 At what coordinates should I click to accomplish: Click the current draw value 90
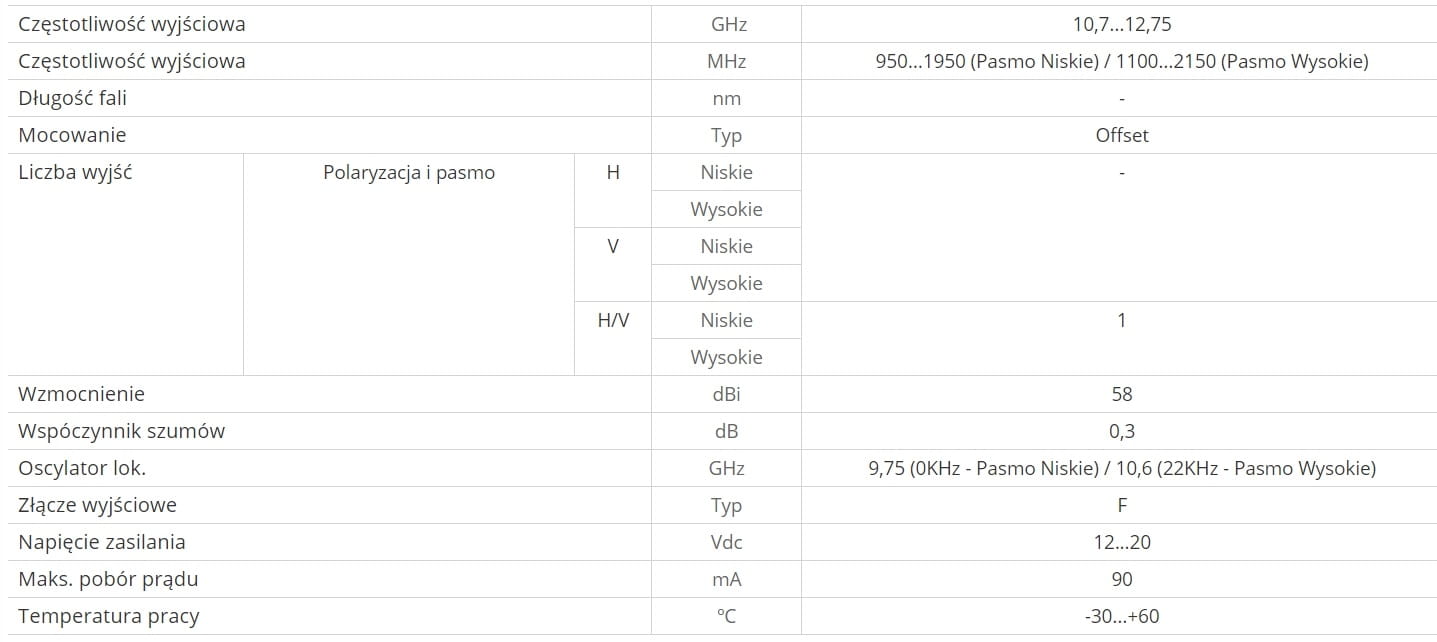pos(1121,579)
